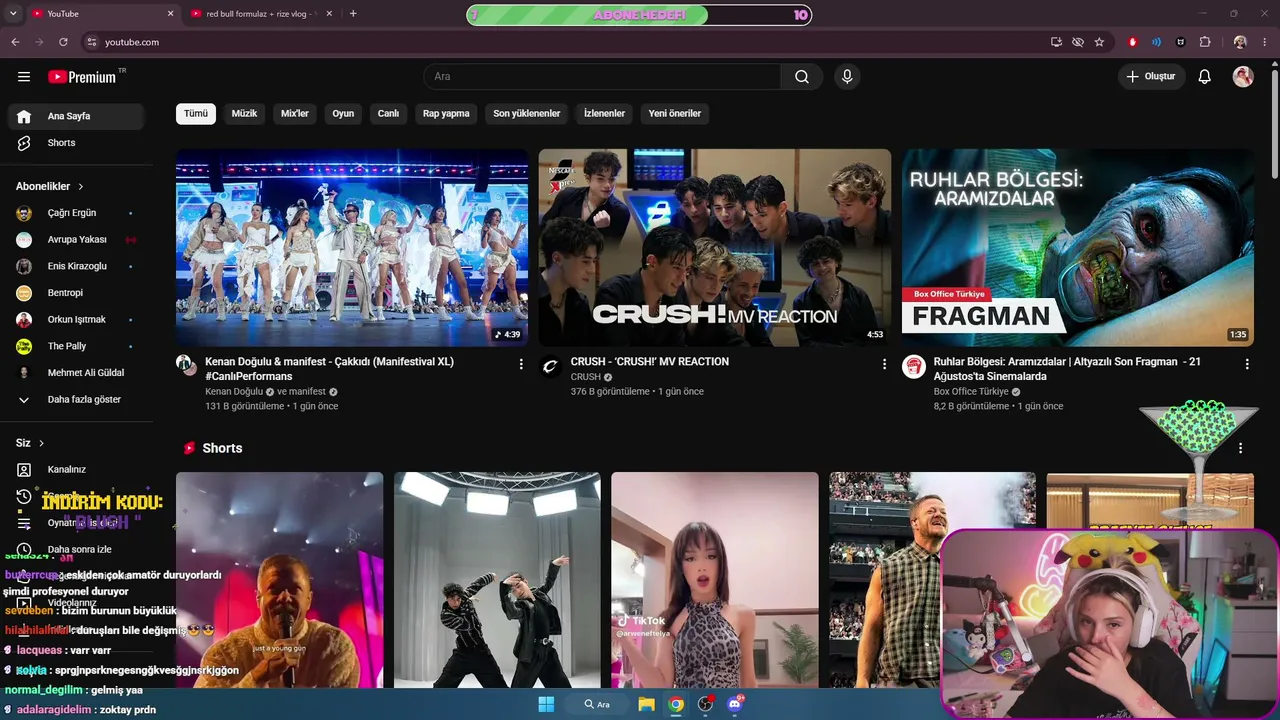1280x720 pixels.
Task: Click the search magnifier button
Action: (802, 77)
